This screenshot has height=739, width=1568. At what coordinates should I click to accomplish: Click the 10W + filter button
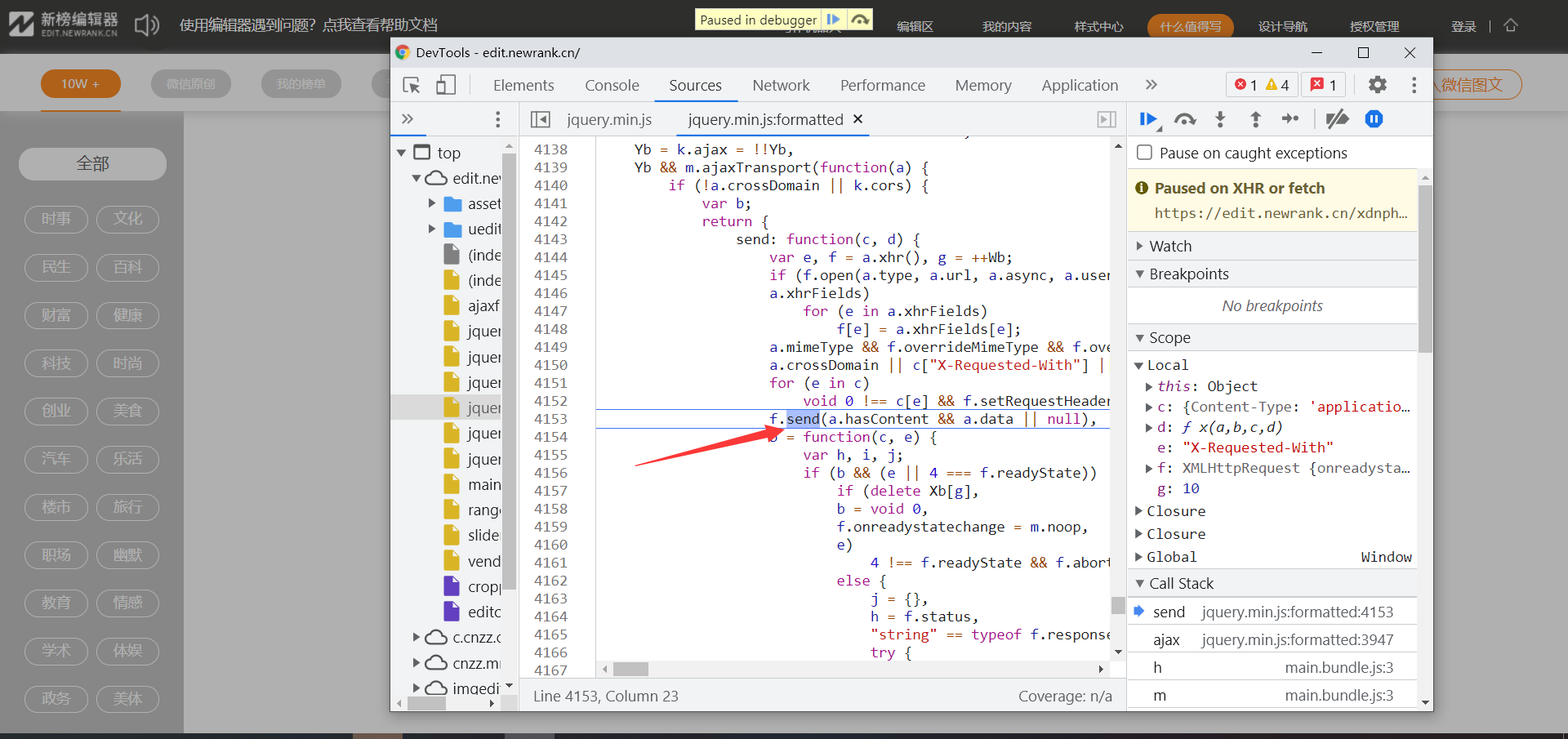[x=80, y=83]
